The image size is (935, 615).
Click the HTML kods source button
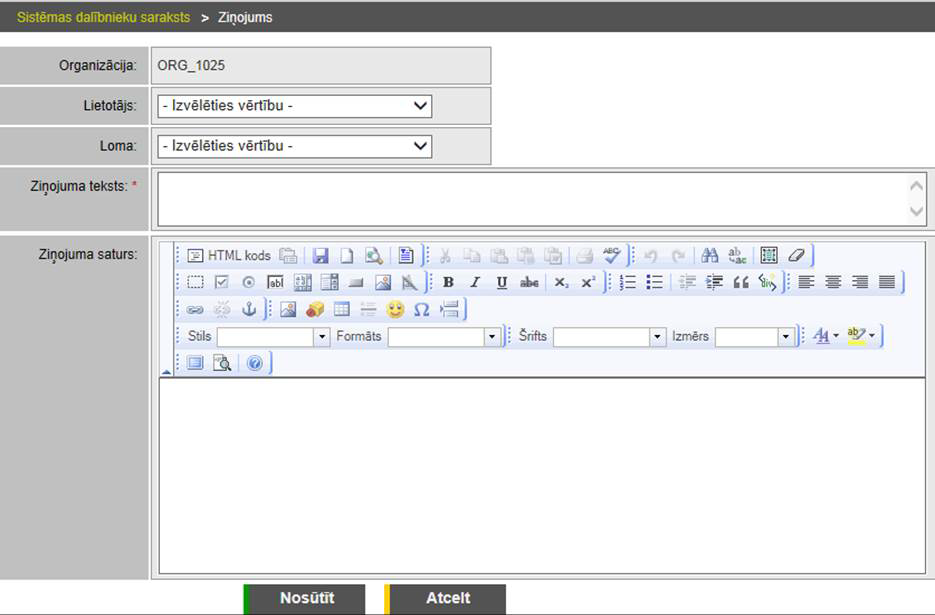click(x=229, y=255)
